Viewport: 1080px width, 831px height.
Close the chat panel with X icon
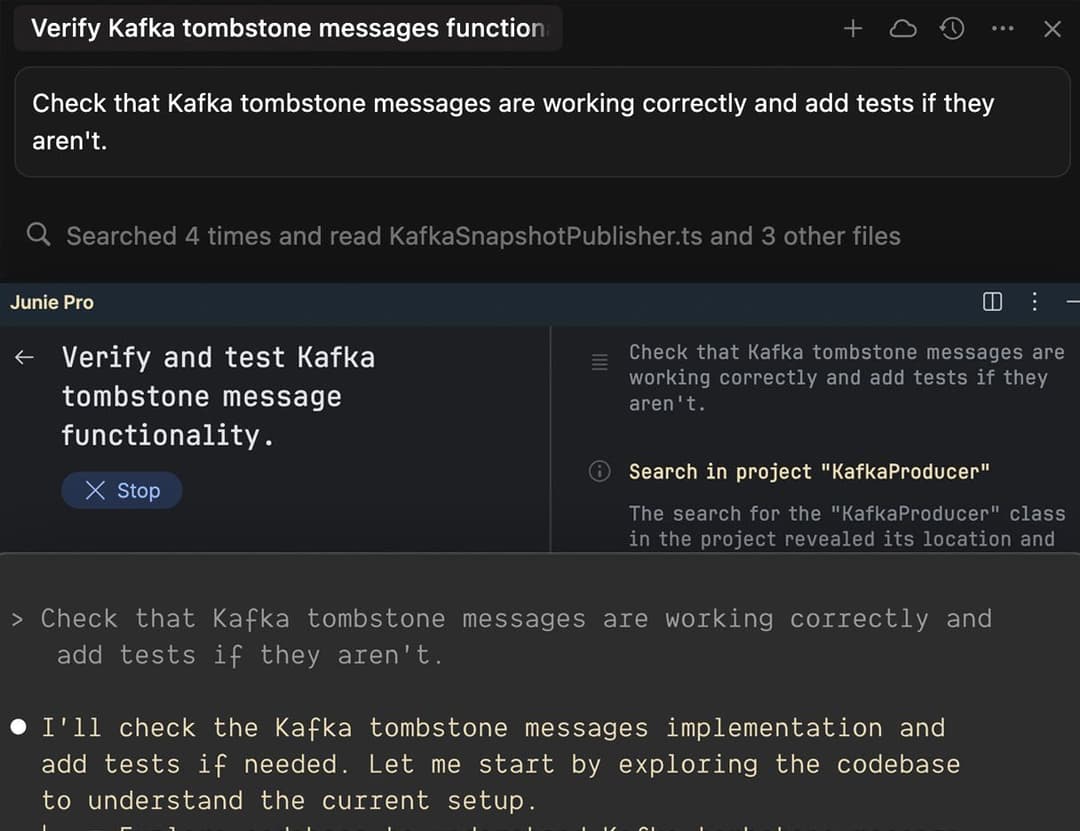pos(1052,29)
